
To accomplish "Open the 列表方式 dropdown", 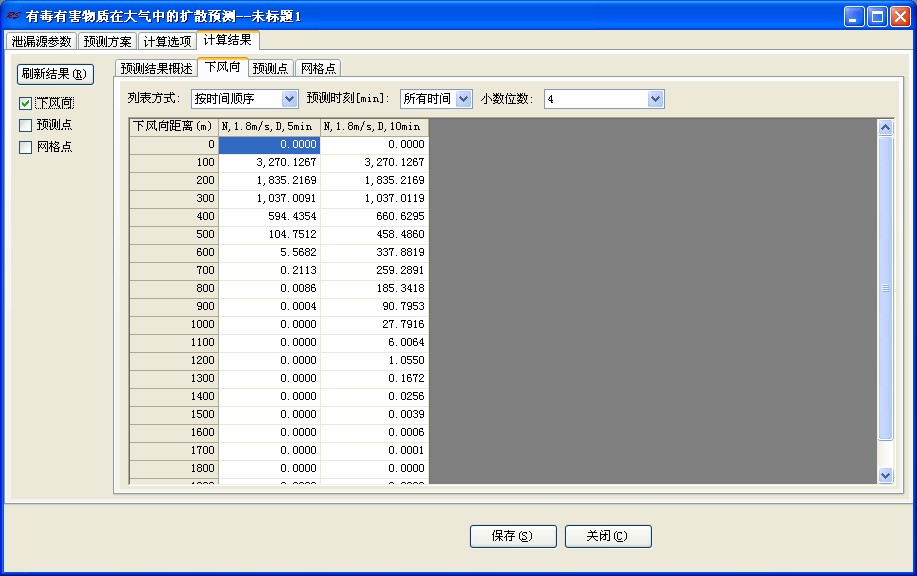I will click(289, 99).
